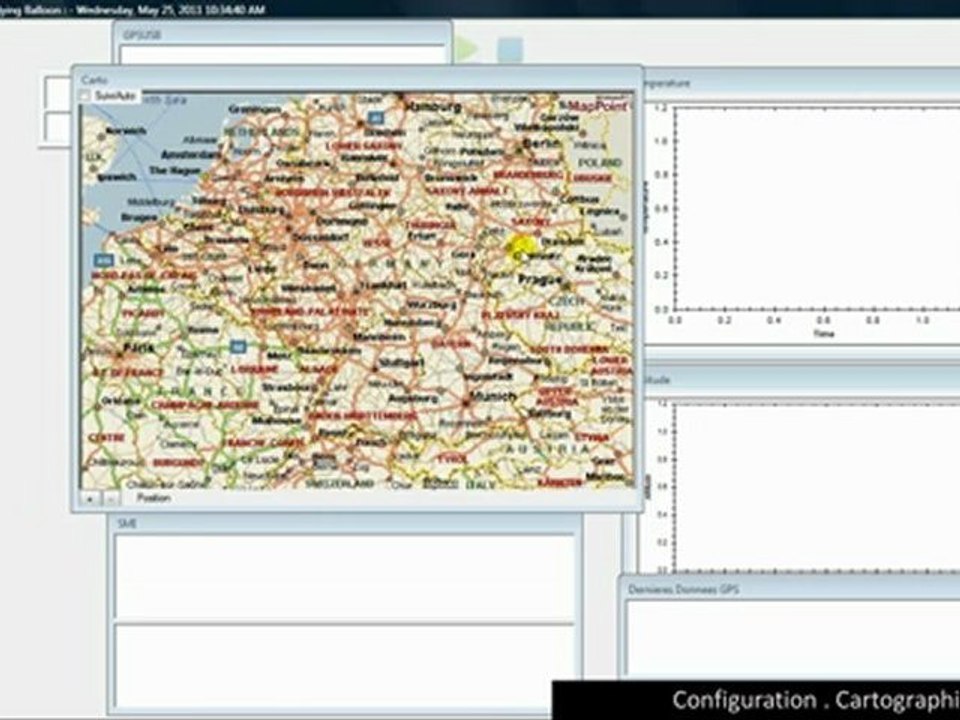Click the blue highway shield near Lille
Screen dimensions: 960x720
pyautogui.click(x=103, y=260)
